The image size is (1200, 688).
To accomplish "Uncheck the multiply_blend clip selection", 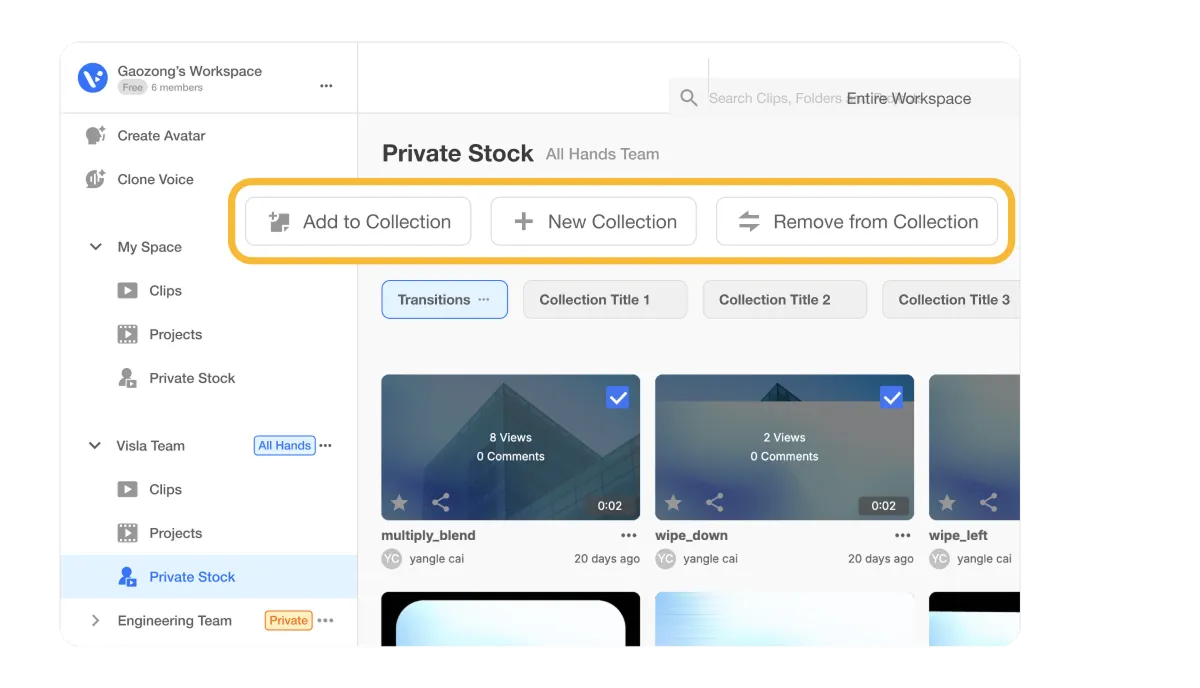I will [617, 397].
